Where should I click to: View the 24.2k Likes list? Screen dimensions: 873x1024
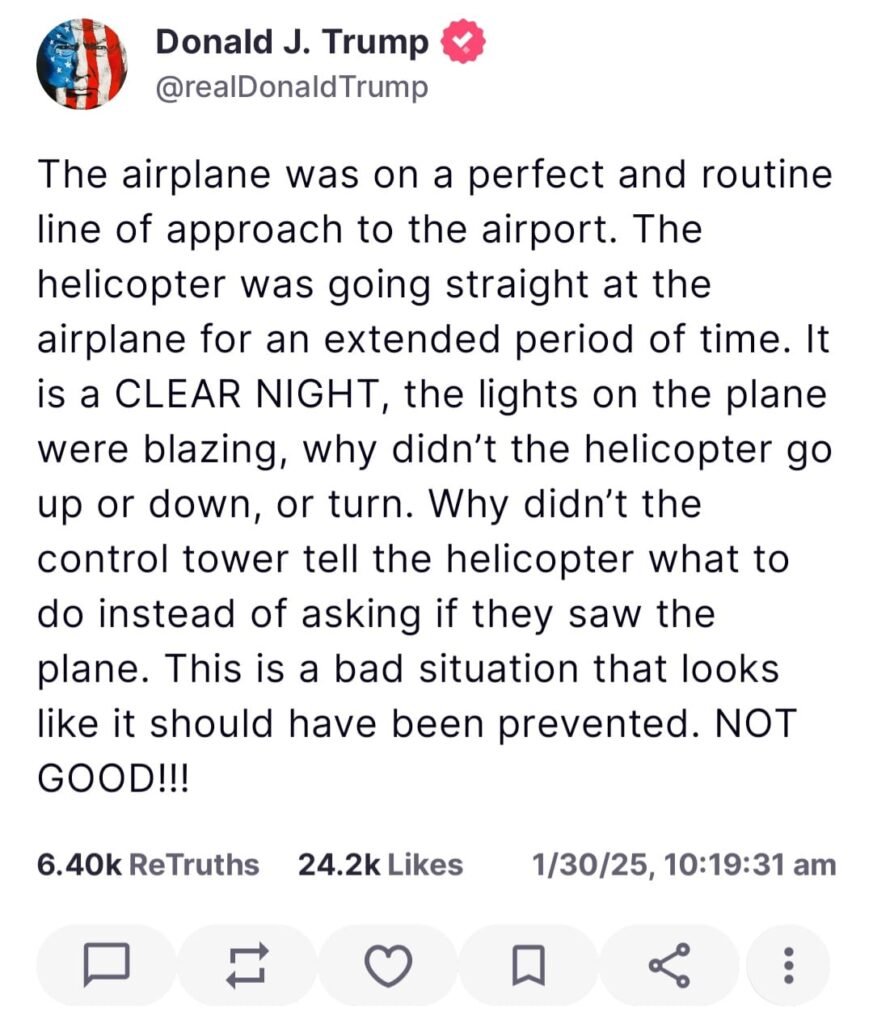tap(380, 864)
